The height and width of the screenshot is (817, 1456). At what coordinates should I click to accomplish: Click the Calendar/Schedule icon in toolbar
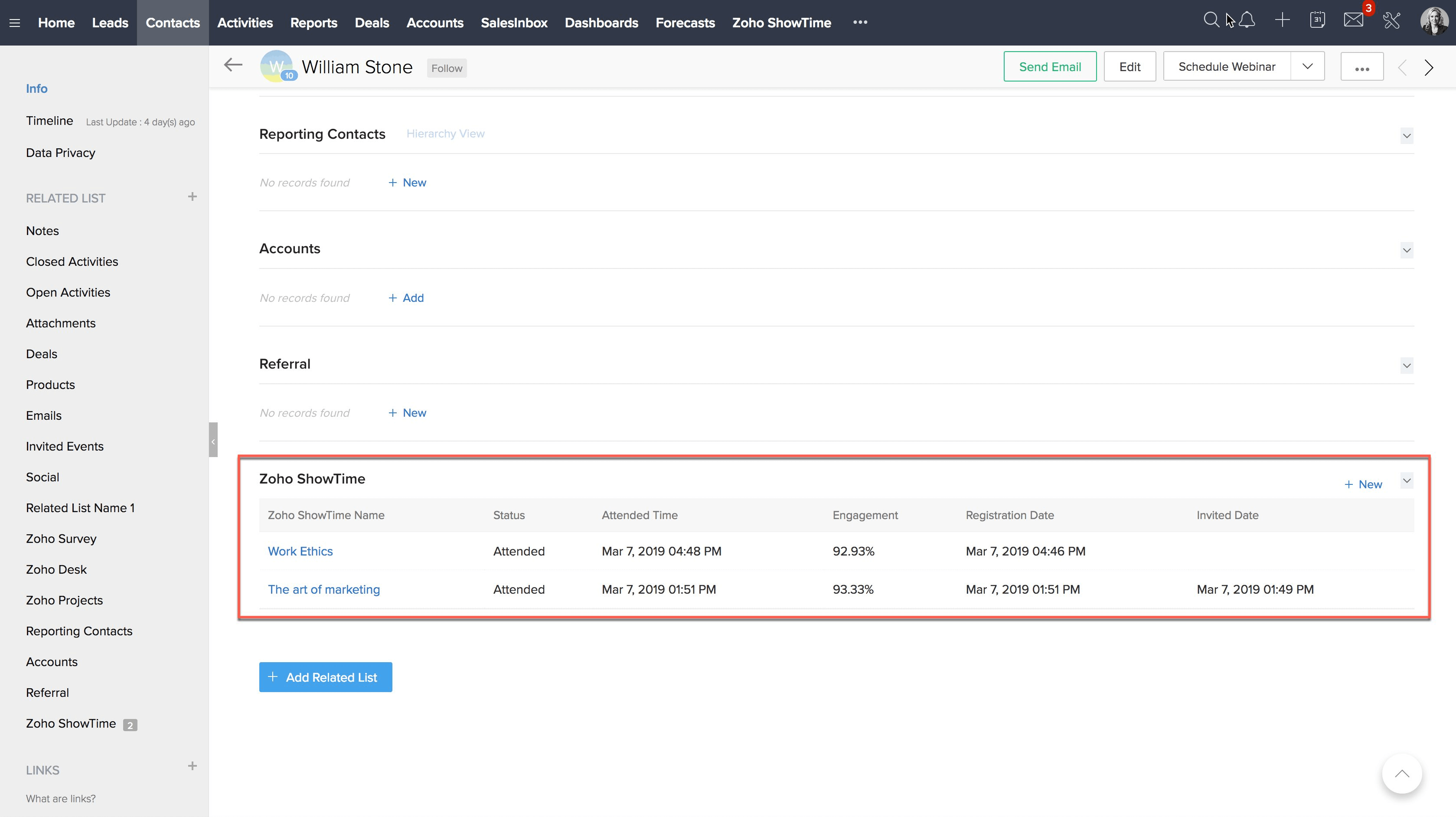coord(1317,22)
